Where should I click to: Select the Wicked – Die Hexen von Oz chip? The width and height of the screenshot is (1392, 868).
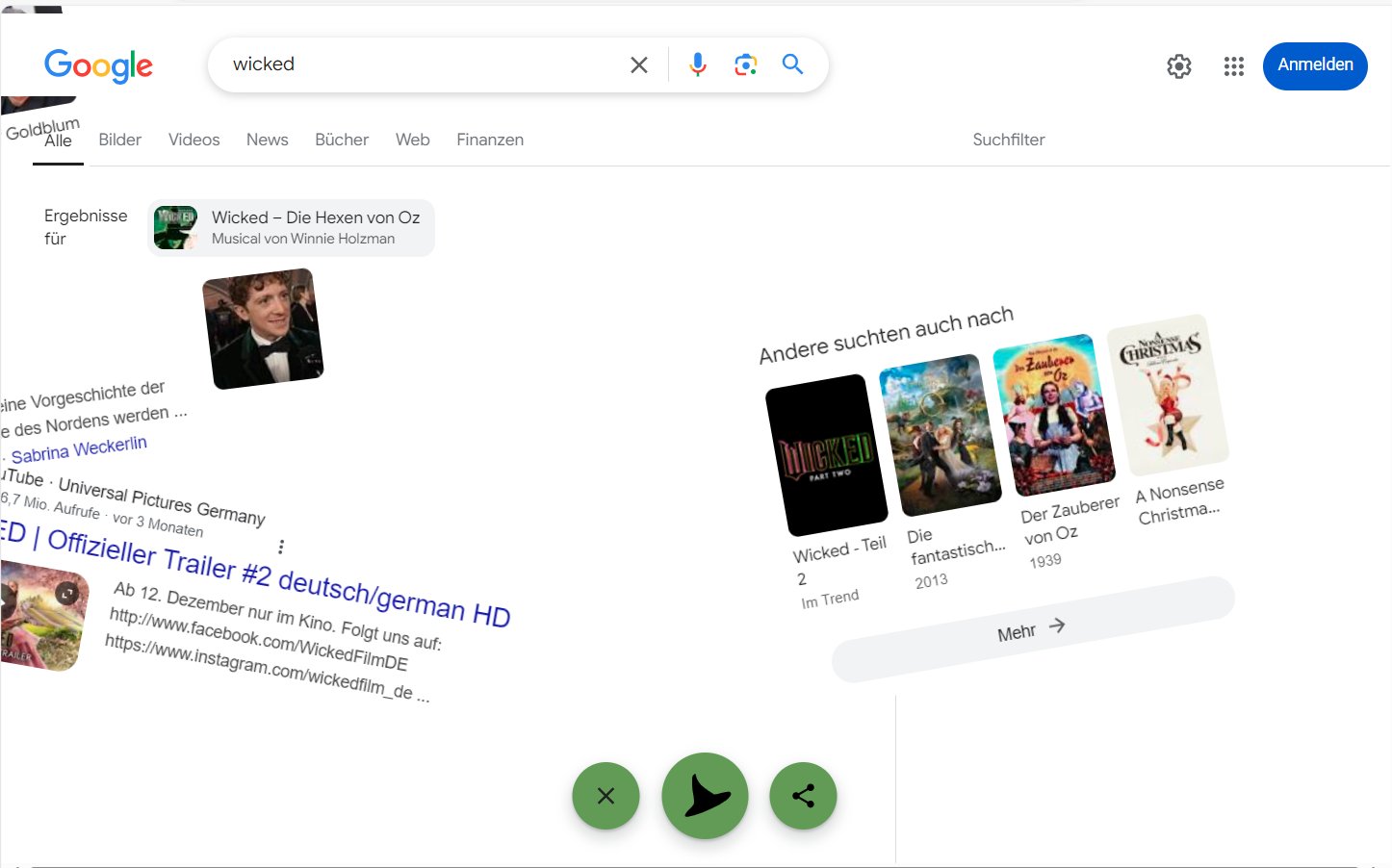291,227
